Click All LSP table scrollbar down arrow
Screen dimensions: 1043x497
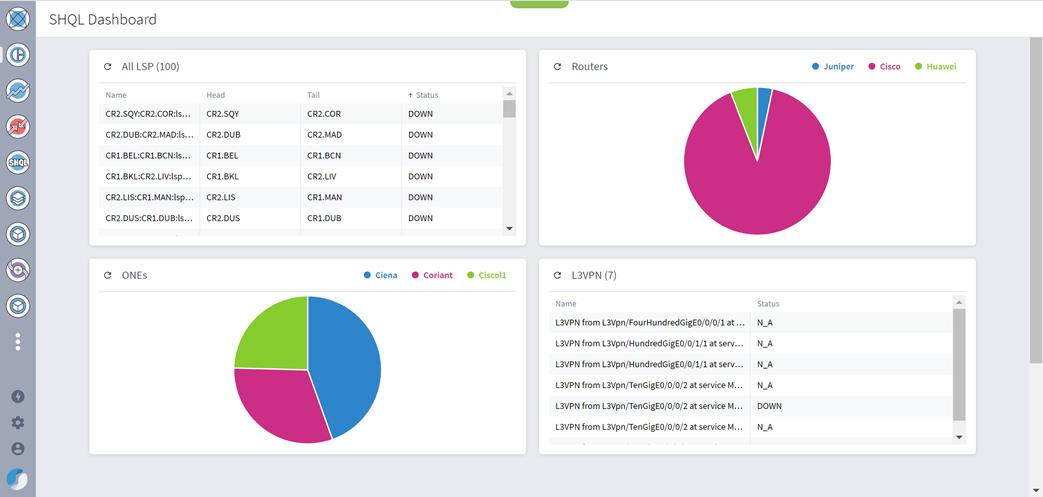510,228
